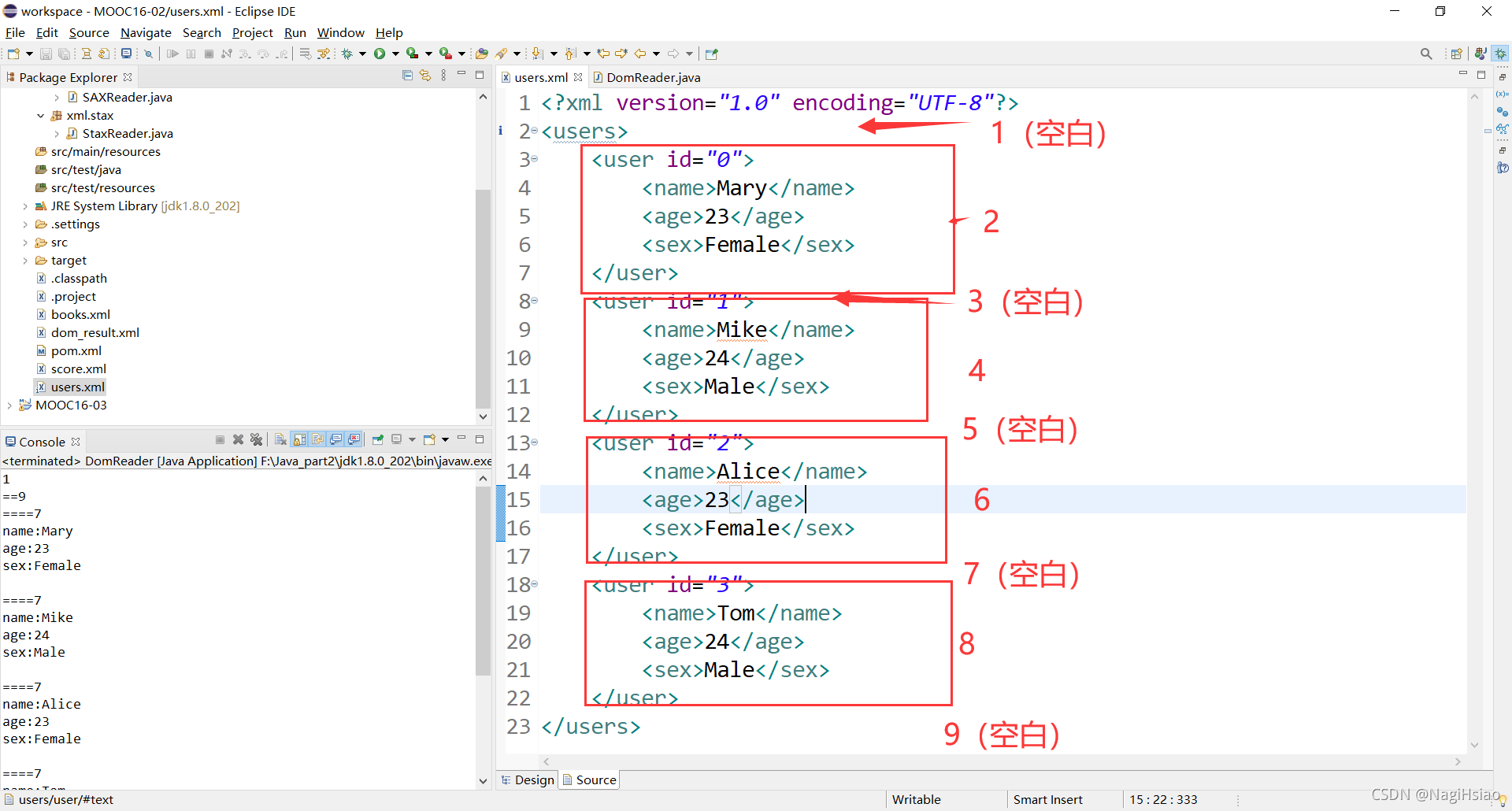Click the Coverage run toolbar icon
The width and height of the screenshot is (1512, 811).
point(412,54)
